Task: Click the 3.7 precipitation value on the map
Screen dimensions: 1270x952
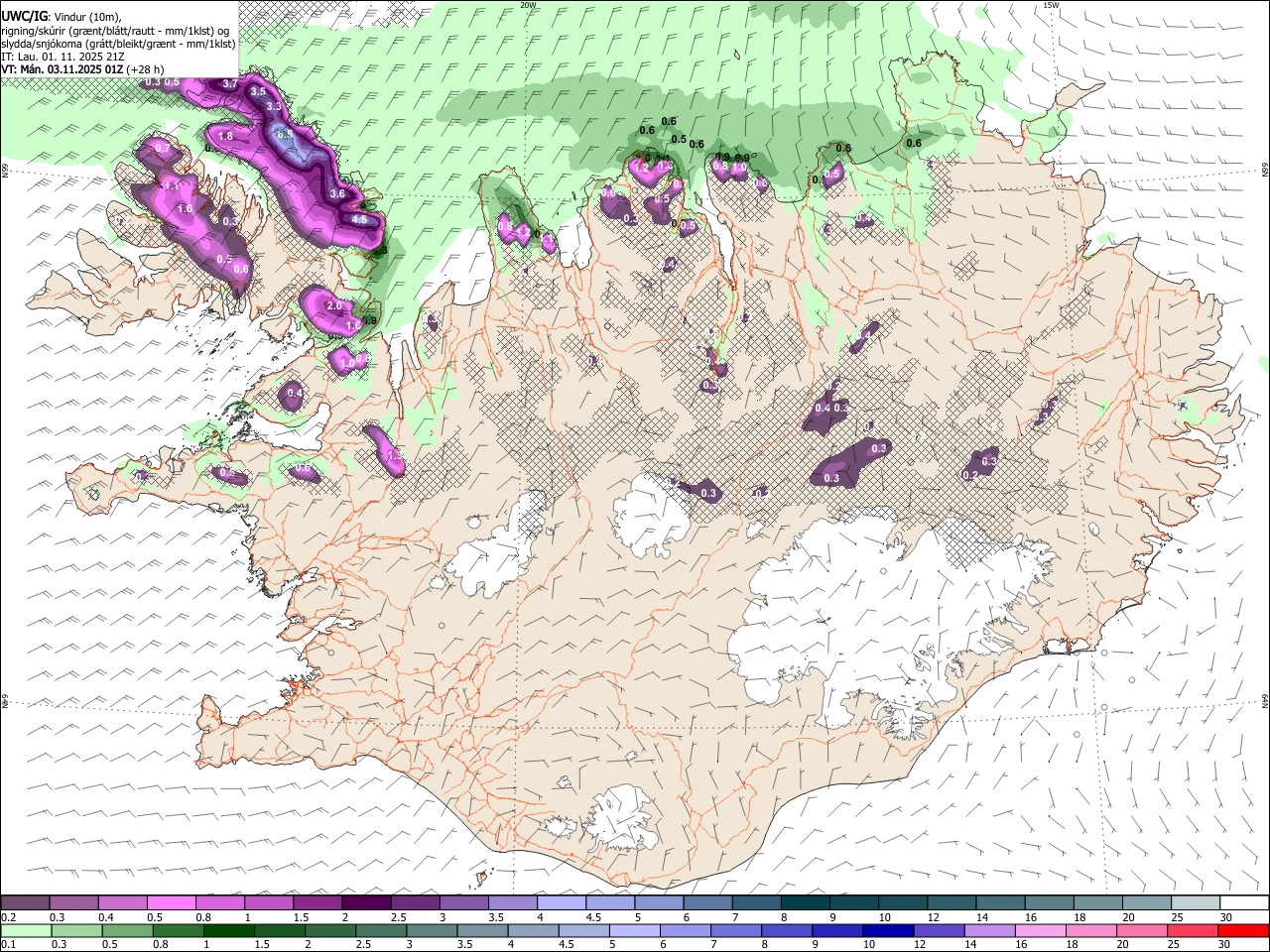Action: (x=230, y=83)
